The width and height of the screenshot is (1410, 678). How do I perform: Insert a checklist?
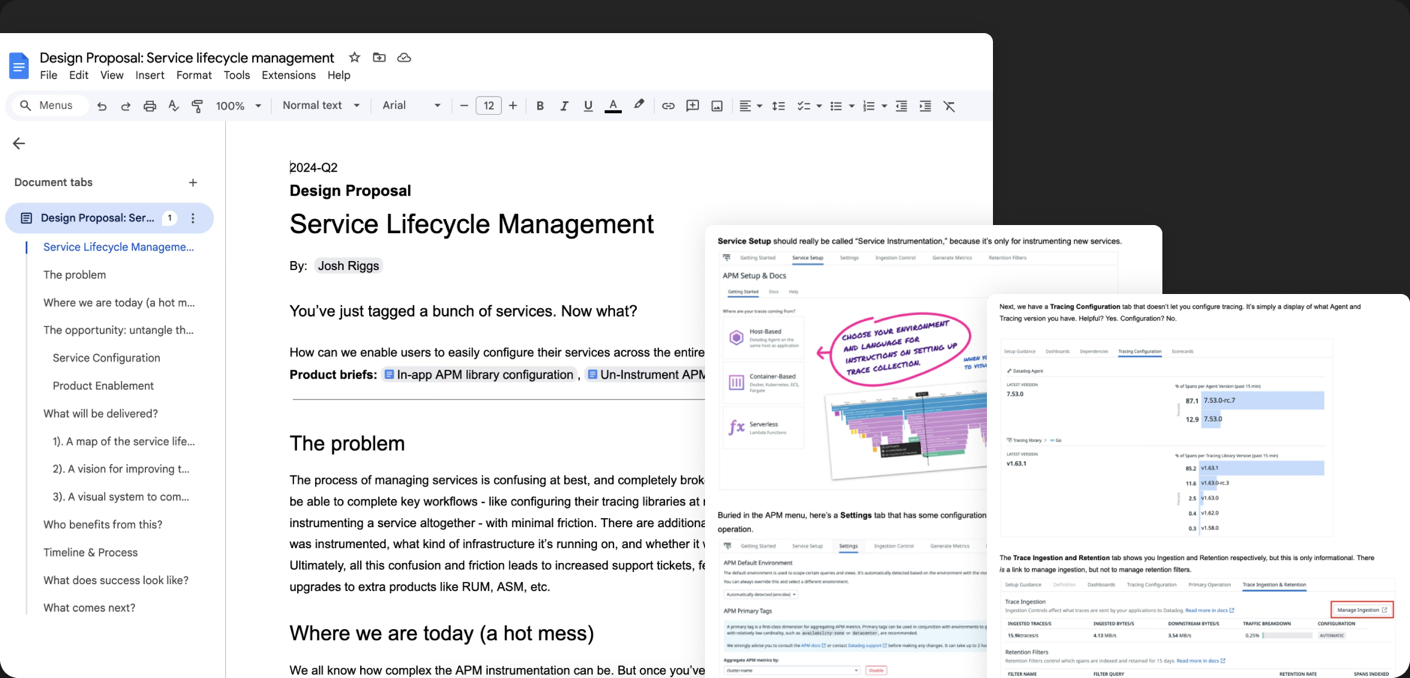pyautogui.click(x=803, y=106)
